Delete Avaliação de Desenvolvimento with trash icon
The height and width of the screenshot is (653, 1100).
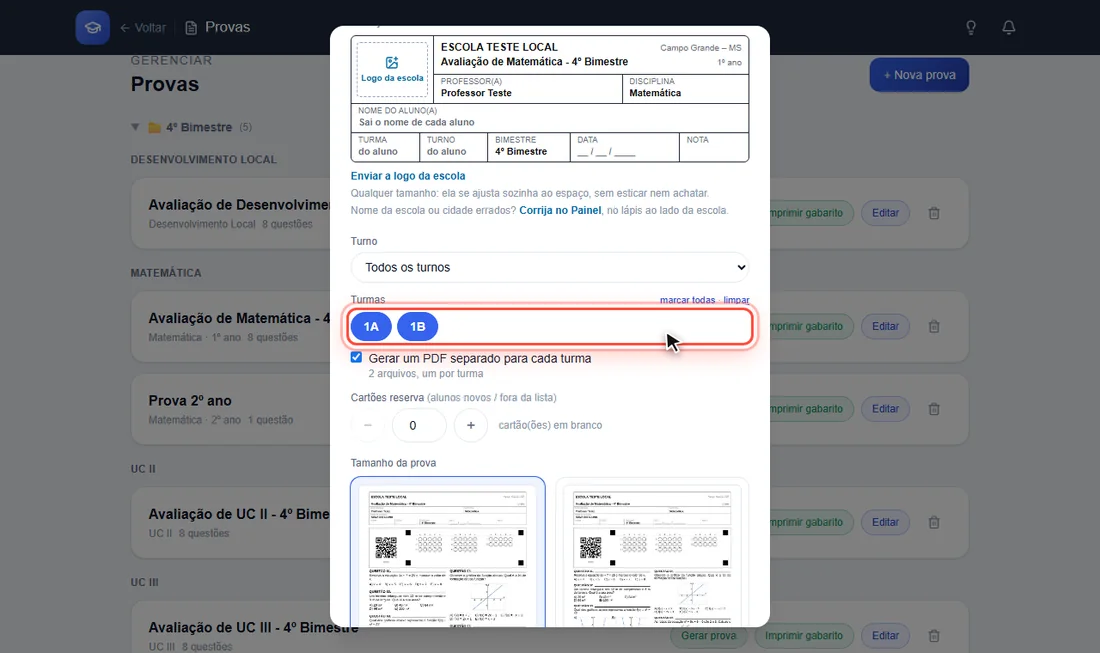934,213
